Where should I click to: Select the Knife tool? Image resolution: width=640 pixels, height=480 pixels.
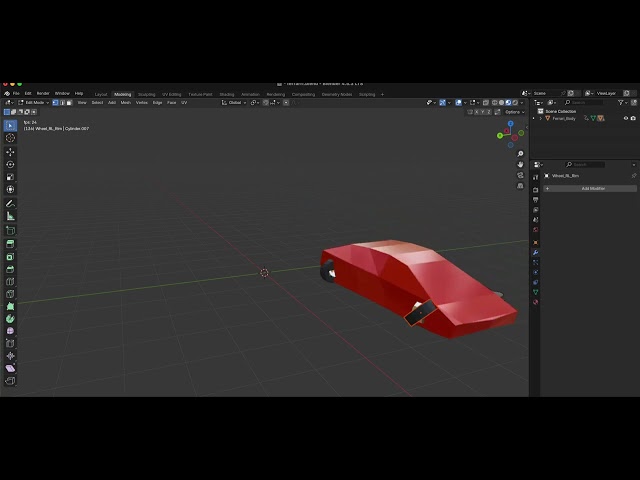10,294
